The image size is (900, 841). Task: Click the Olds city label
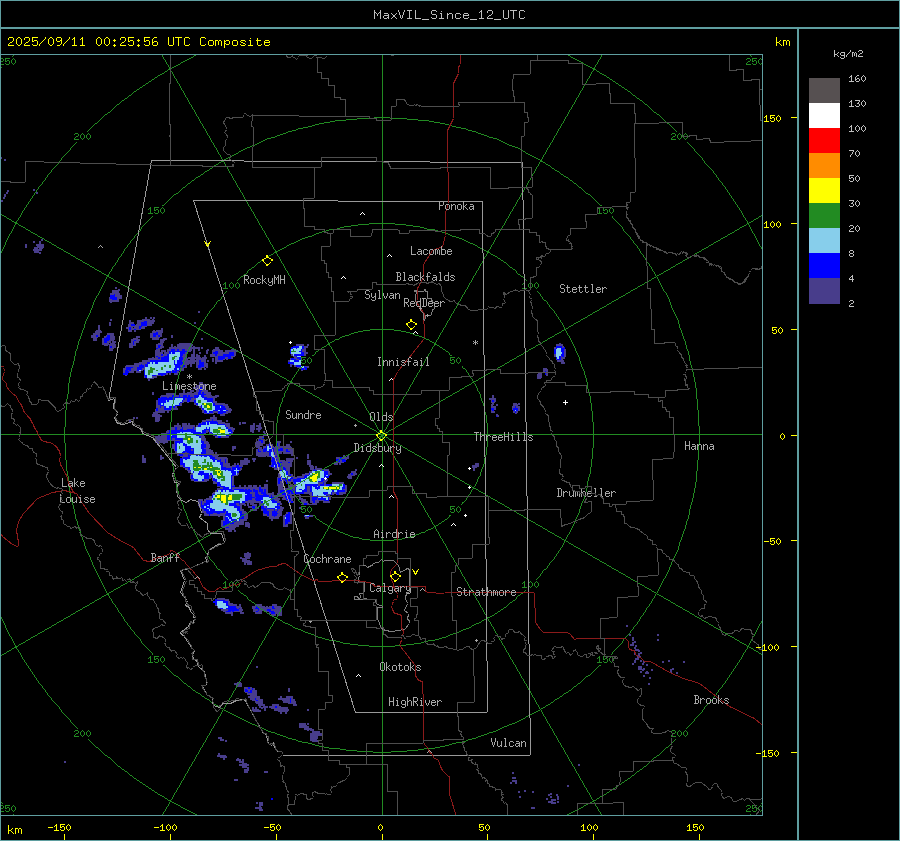click(381, 417)
